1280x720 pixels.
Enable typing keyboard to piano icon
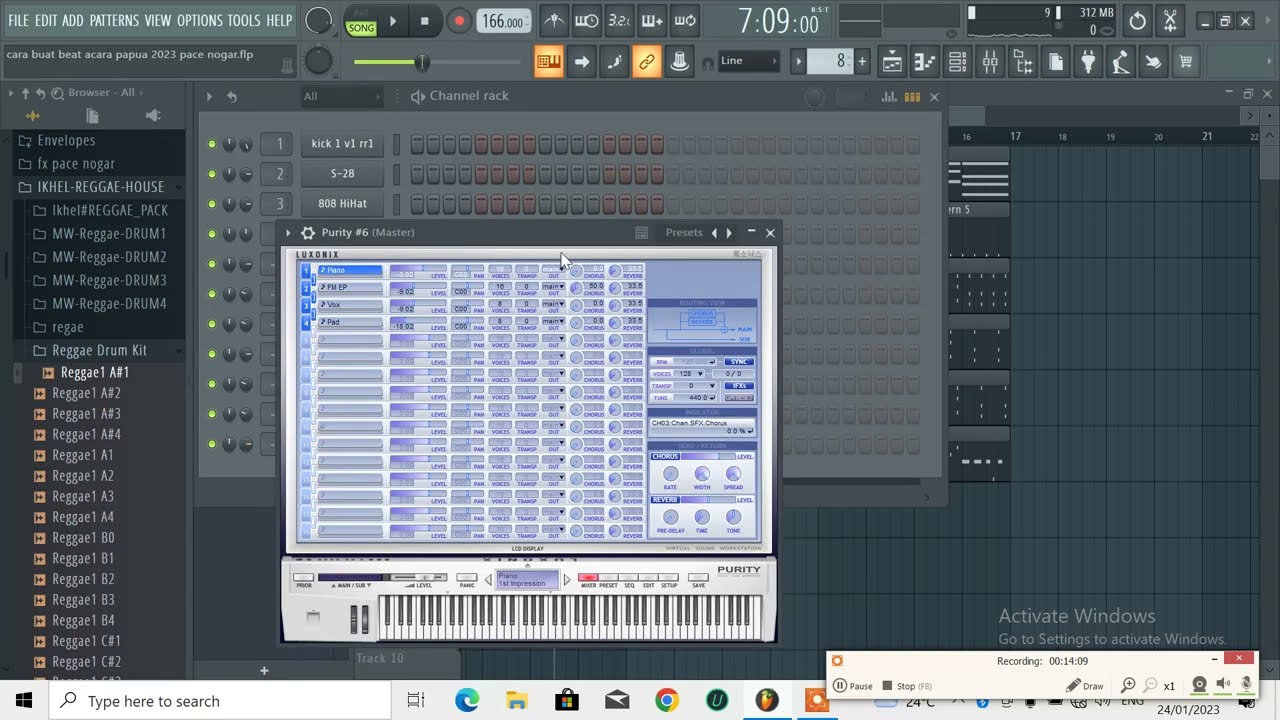click(548, 62)
